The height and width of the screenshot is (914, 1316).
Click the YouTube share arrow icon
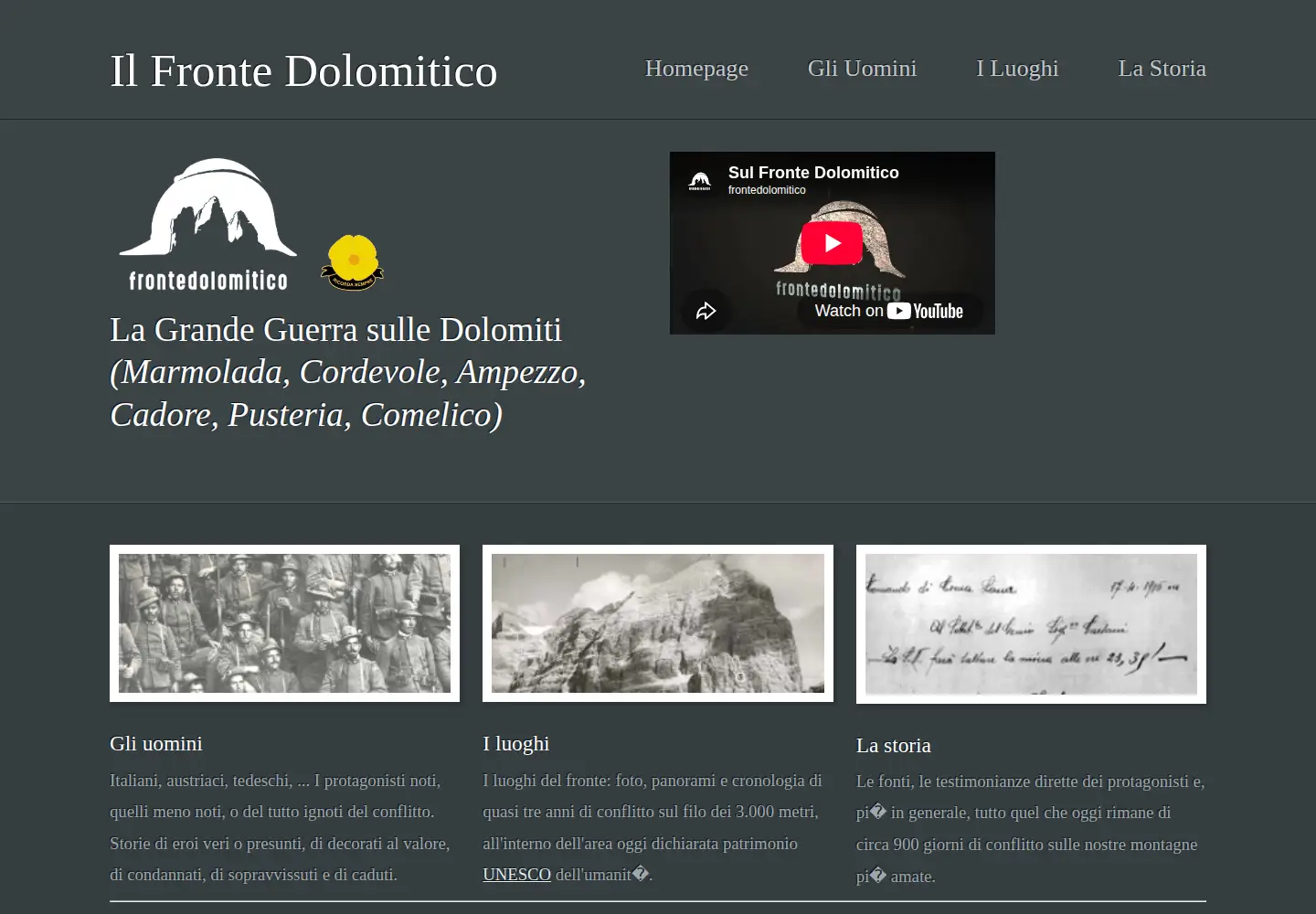coord(706,311)
